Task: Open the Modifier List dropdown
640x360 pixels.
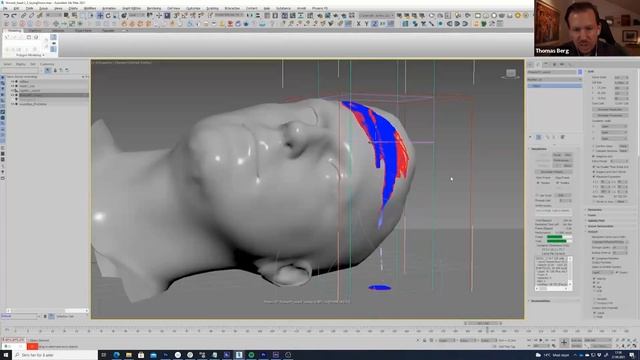Action: (x=554, y=80)
